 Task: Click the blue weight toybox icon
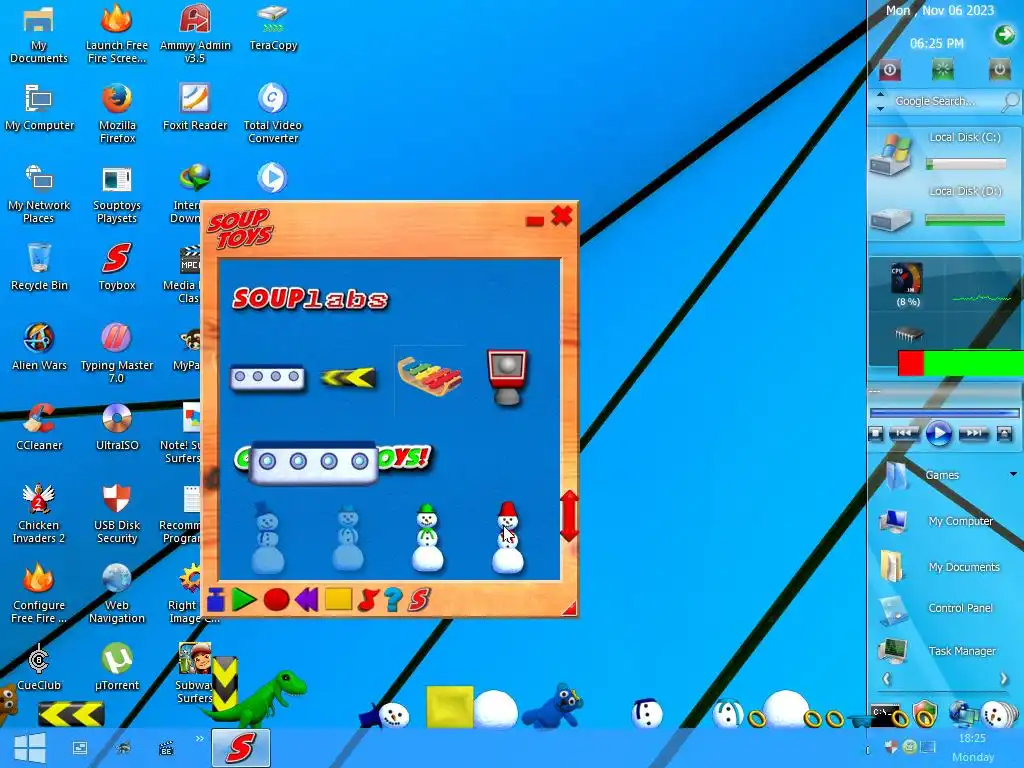pos(216,600)
